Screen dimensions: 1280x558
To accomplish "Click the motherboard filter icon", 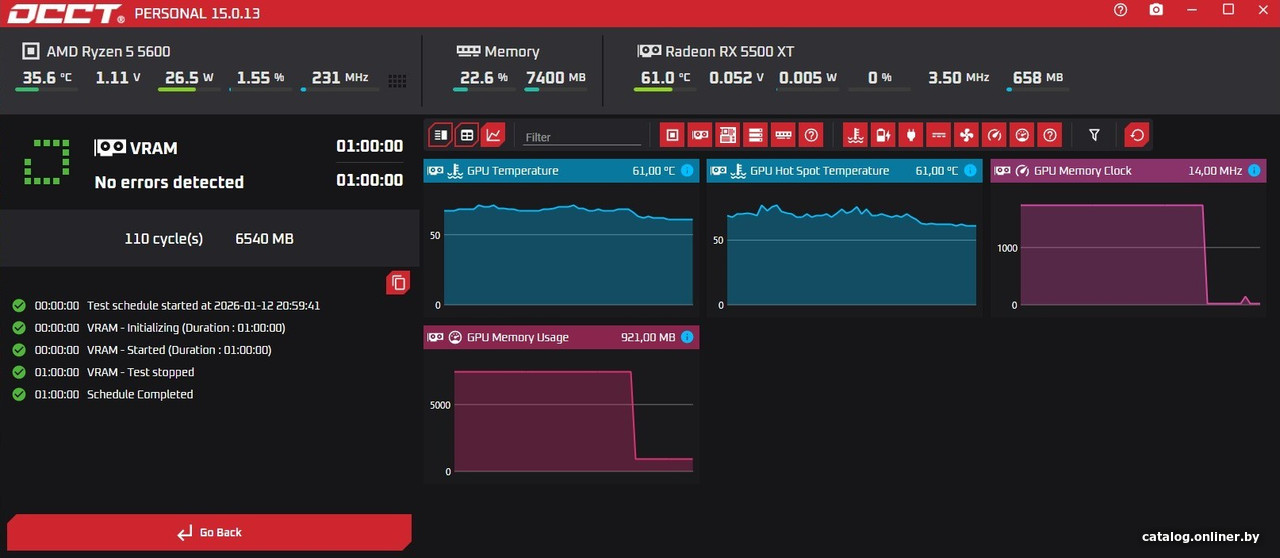I will 728,135.
